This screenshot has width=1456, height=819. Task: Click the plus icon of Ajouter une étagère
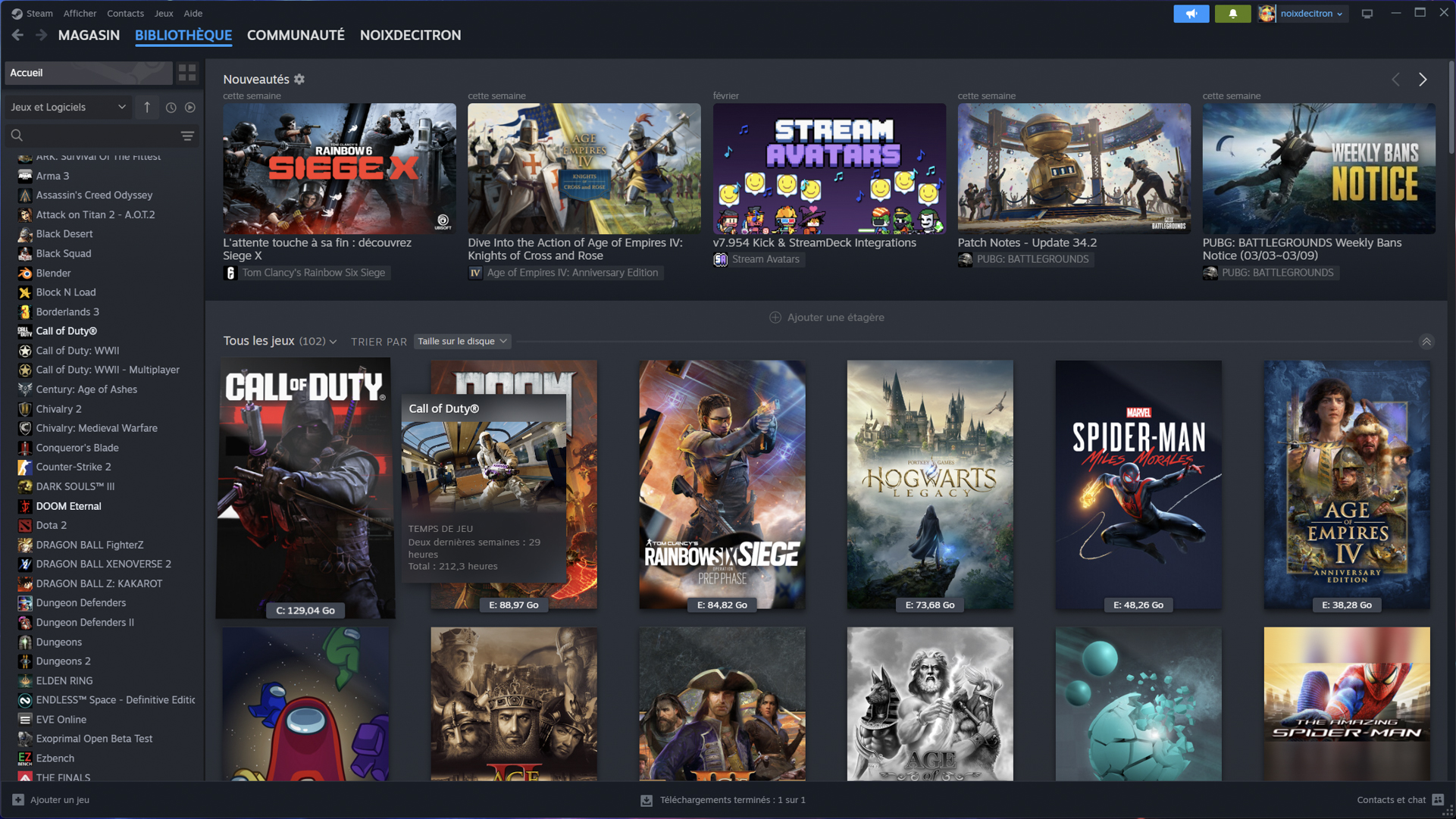(x=775, y=317)
